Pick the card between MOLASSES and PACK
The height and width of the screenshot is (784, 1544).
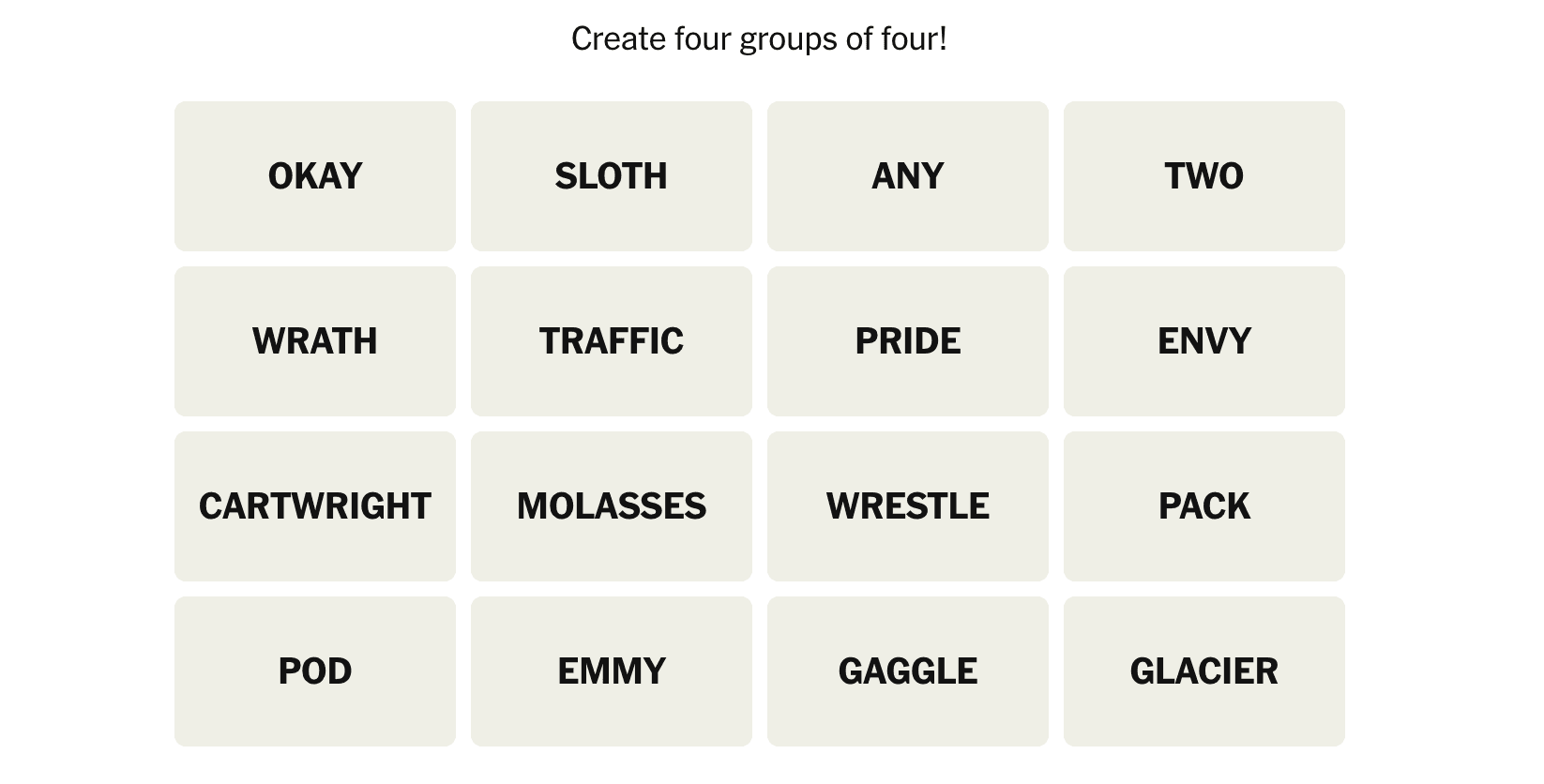tap(908, 506)
